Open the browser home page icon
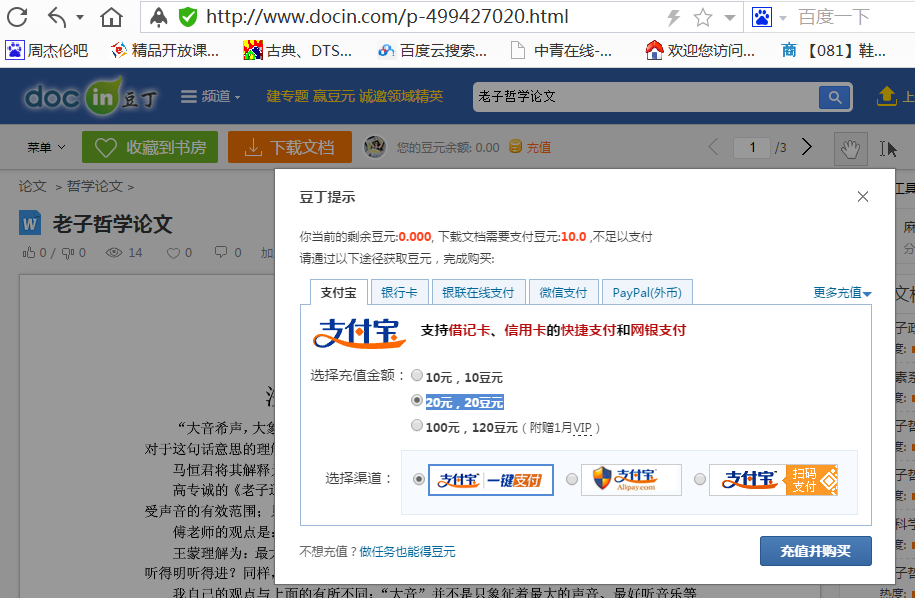The image size is (915, 598). click(x=111, y=17)
